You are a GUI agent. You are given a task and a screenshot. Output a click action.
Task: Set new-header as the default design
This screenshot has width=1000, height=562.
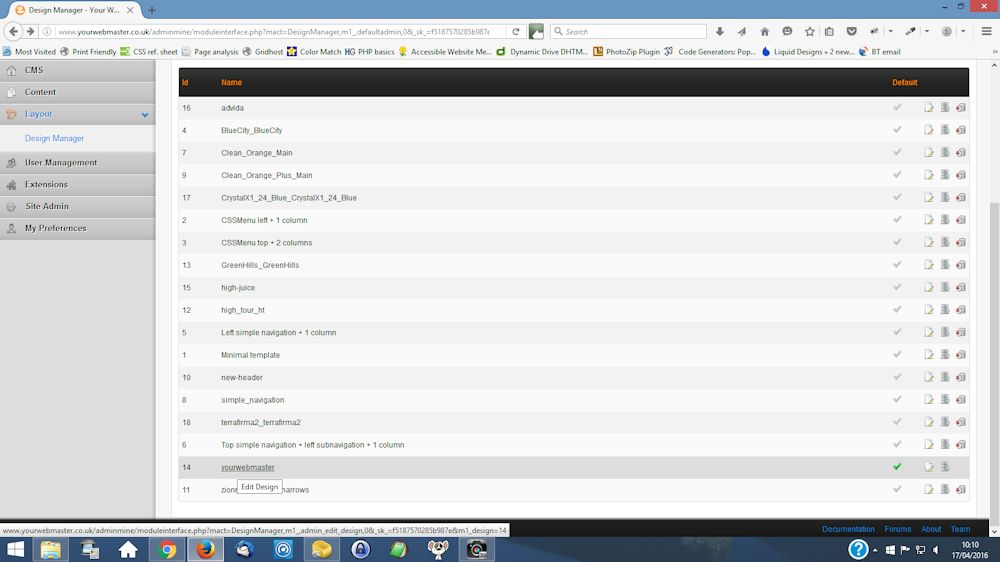coord(897,377)
